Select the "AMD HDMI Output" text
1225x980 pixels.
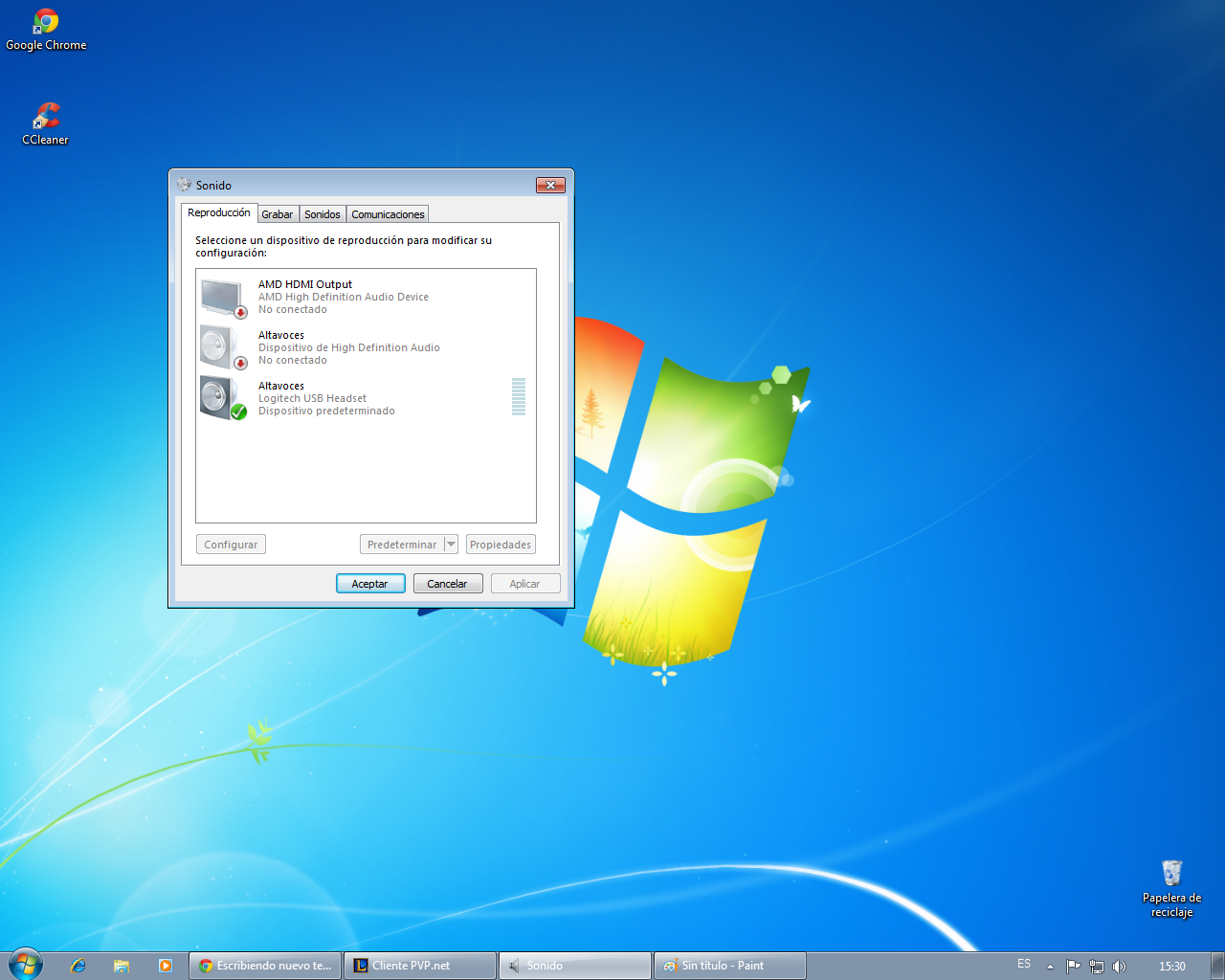[x=305, y=284]
